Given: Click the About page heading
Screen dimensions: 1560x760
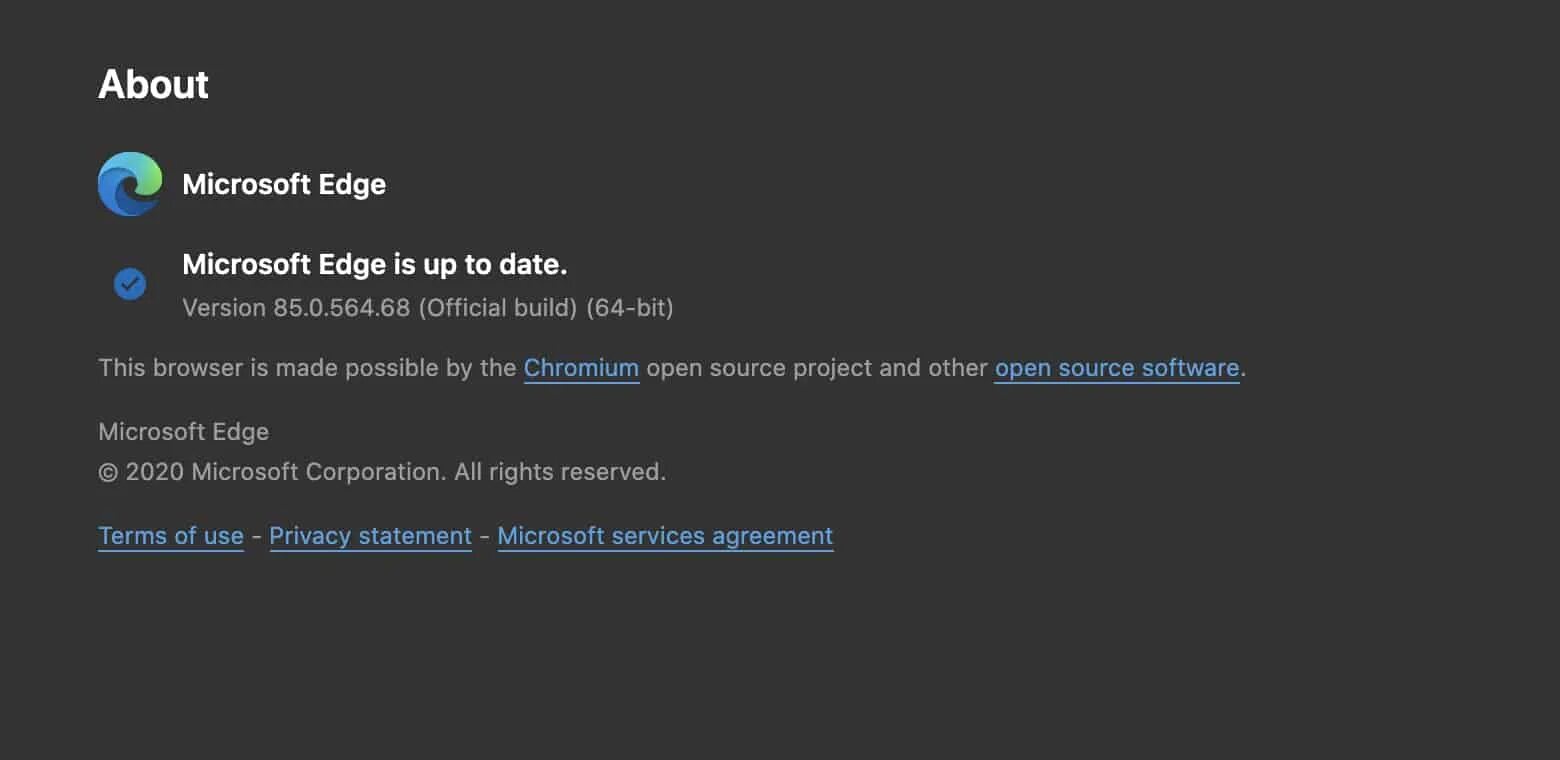Looking at the screenshot, I should point(154,85).
